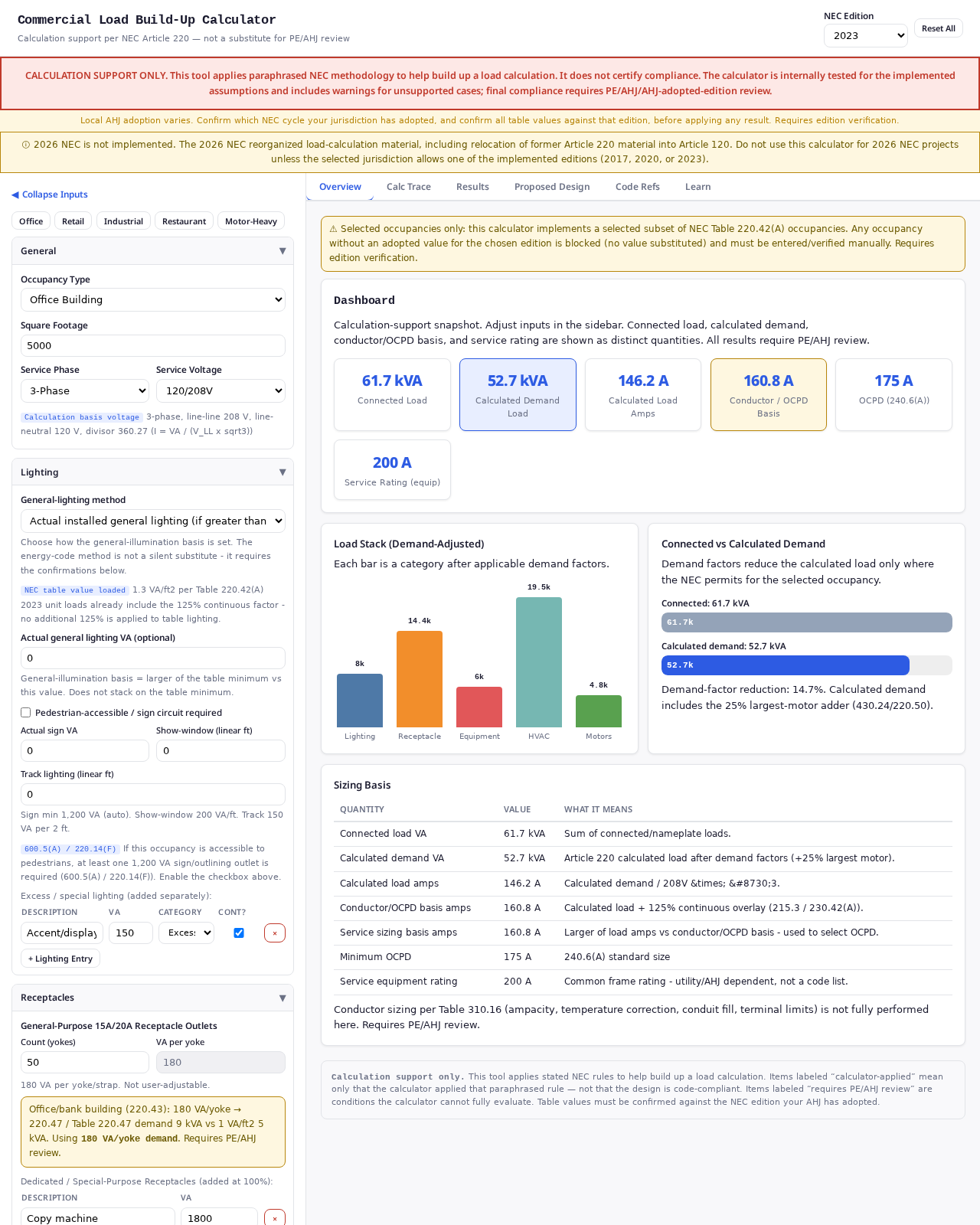
Task: Click the orange Receptacle bar
Action: tap(420, 679)
